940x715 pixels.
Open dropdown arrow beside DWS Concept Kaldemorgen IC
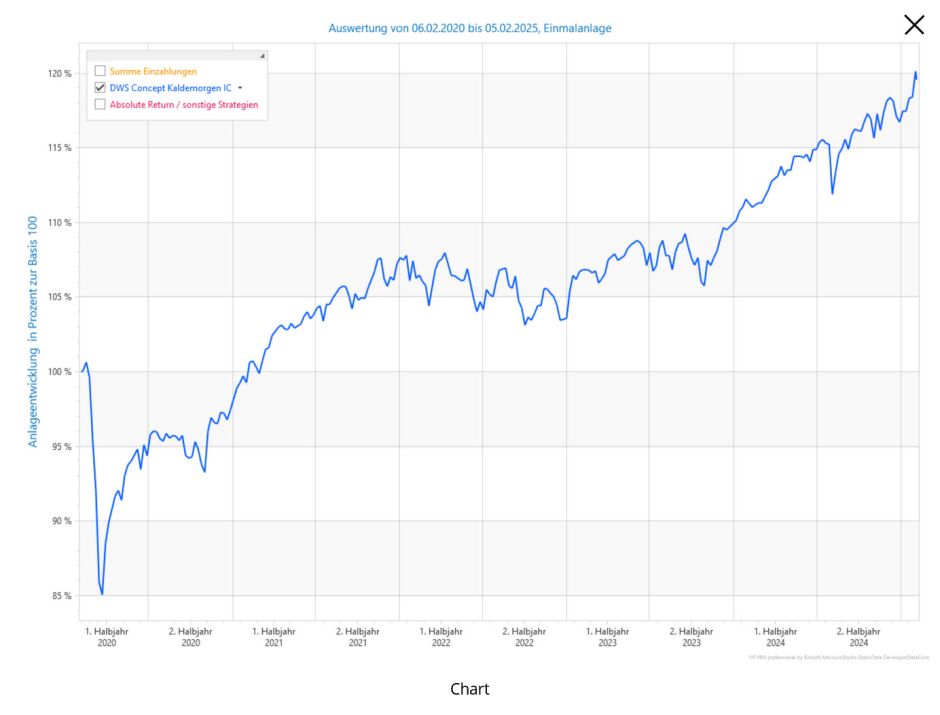pyautogui.click(x=240, y=88)
